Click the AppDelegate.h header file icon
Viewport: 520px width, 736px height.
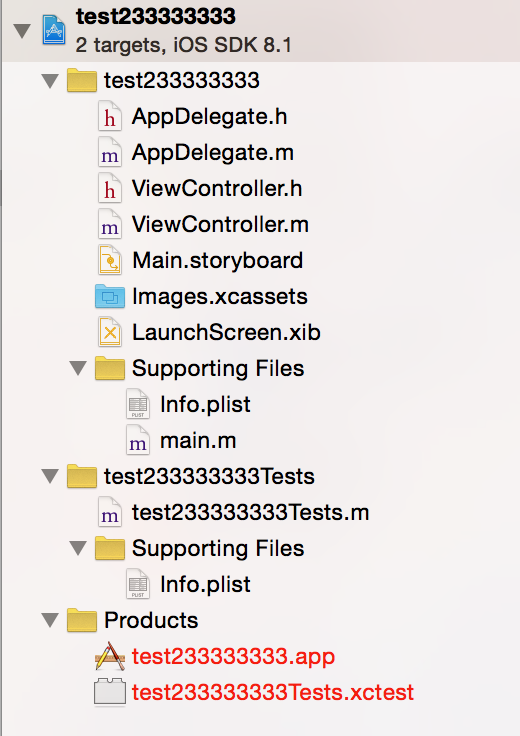pos(110,116)
